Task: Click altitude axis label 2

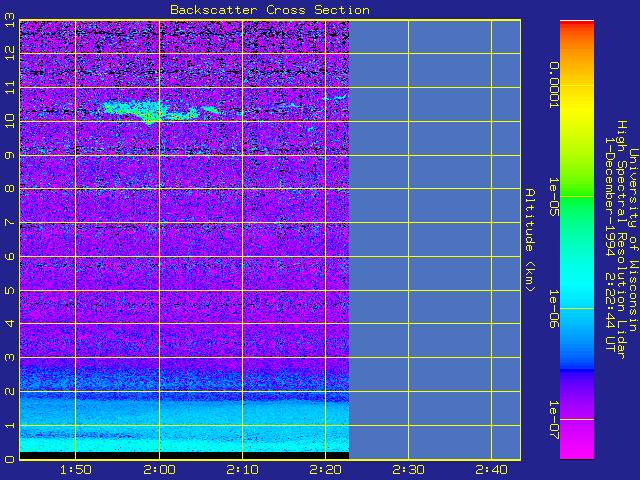Action: coord(10,391)
